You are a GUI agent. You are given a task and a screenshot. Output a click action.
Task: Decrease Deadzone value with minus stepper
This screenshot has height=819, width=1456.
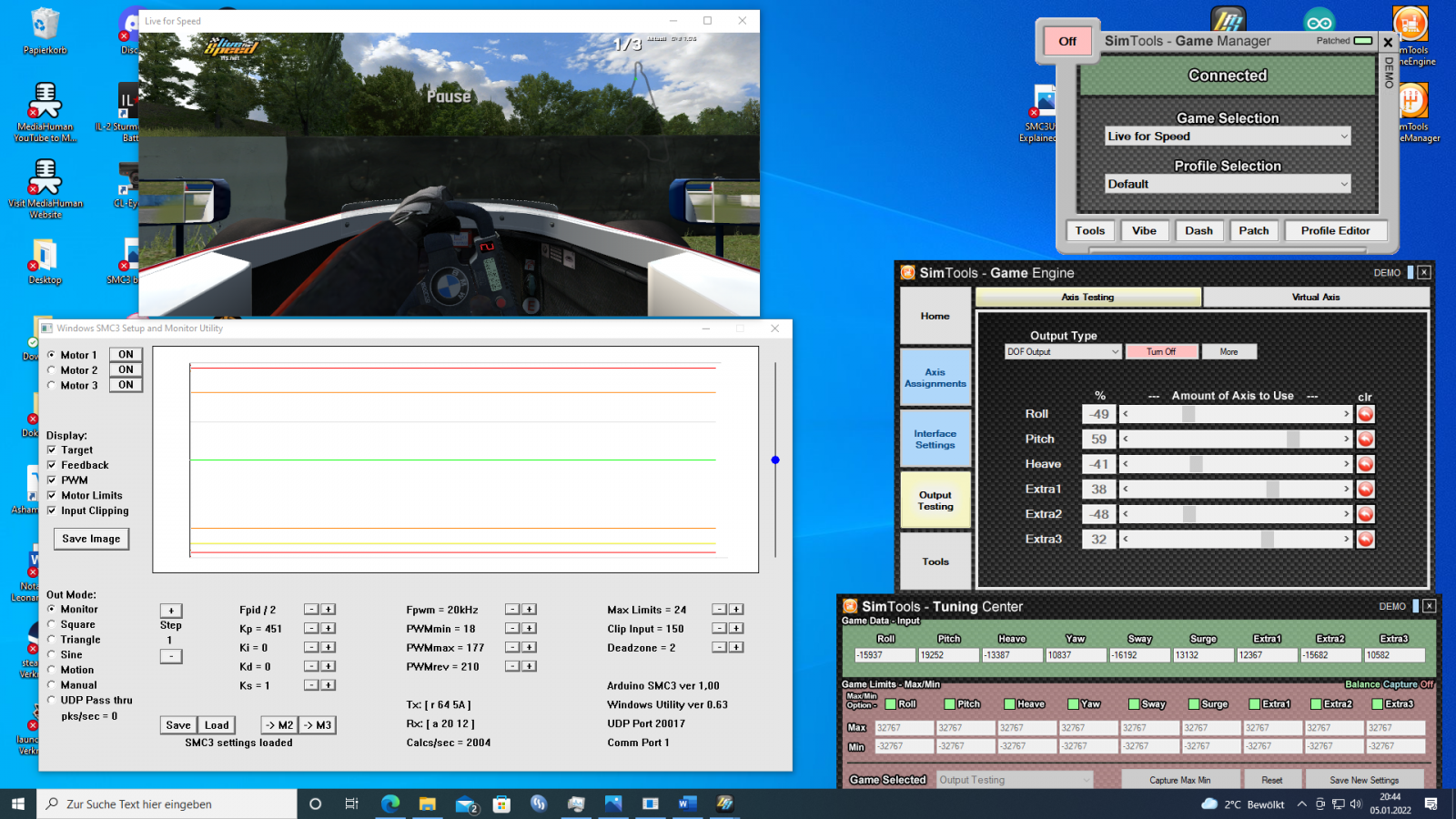719,648
